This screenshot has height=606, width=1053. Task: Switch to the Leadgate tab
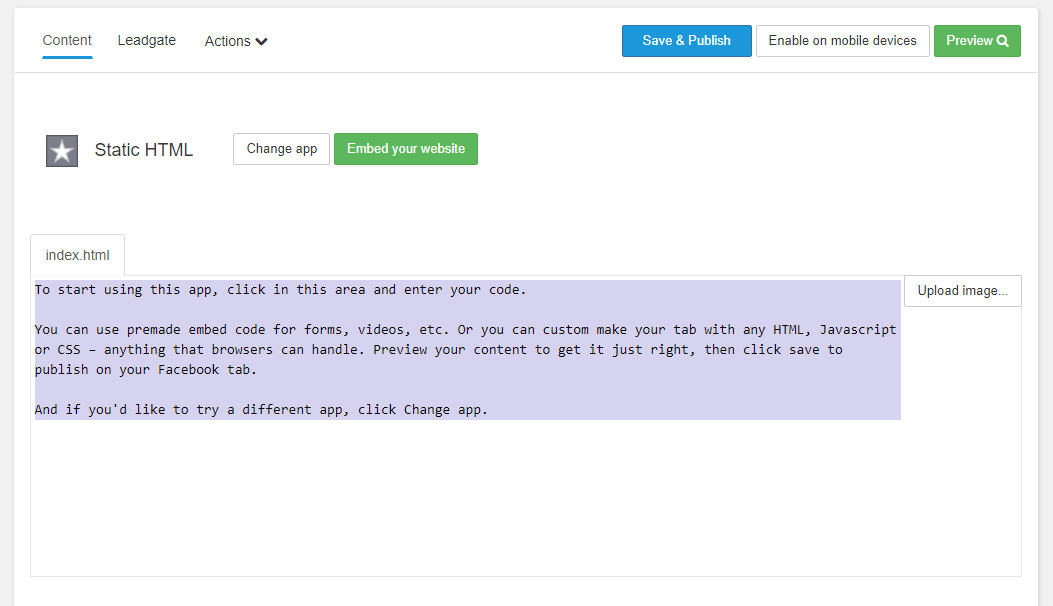(x=146, y=40)
